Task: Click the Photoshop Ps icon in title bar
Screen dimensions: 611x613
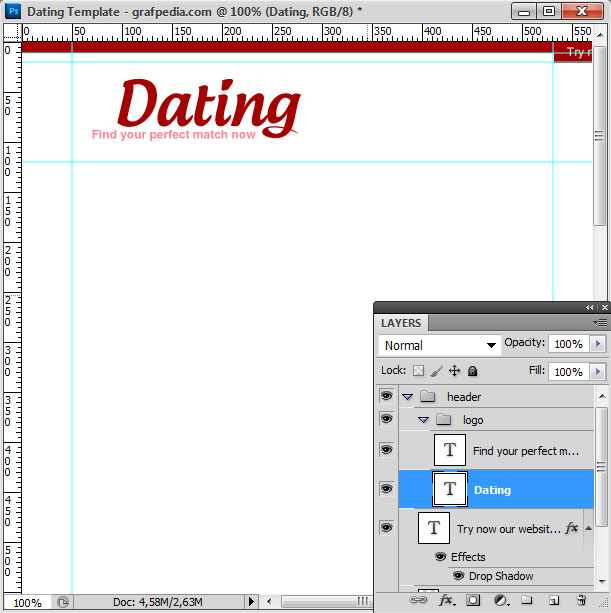Action: coord(13,11)
